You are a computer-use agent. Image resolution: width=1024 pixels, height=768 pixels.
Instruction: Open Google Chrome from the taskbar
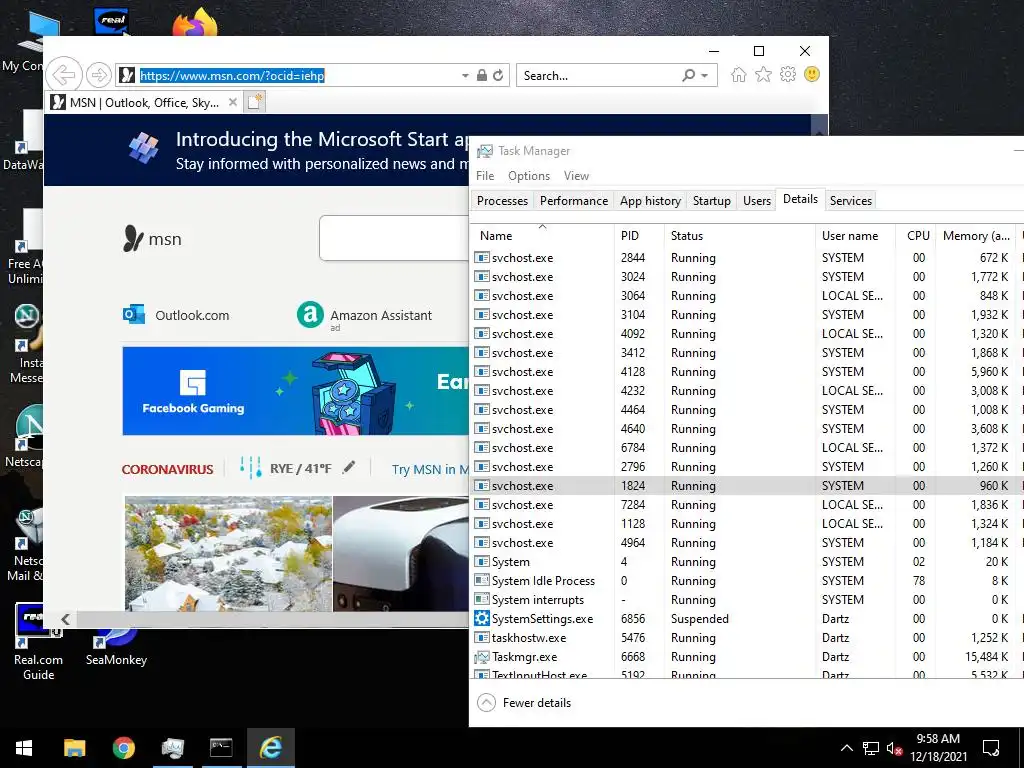[123, 748]
